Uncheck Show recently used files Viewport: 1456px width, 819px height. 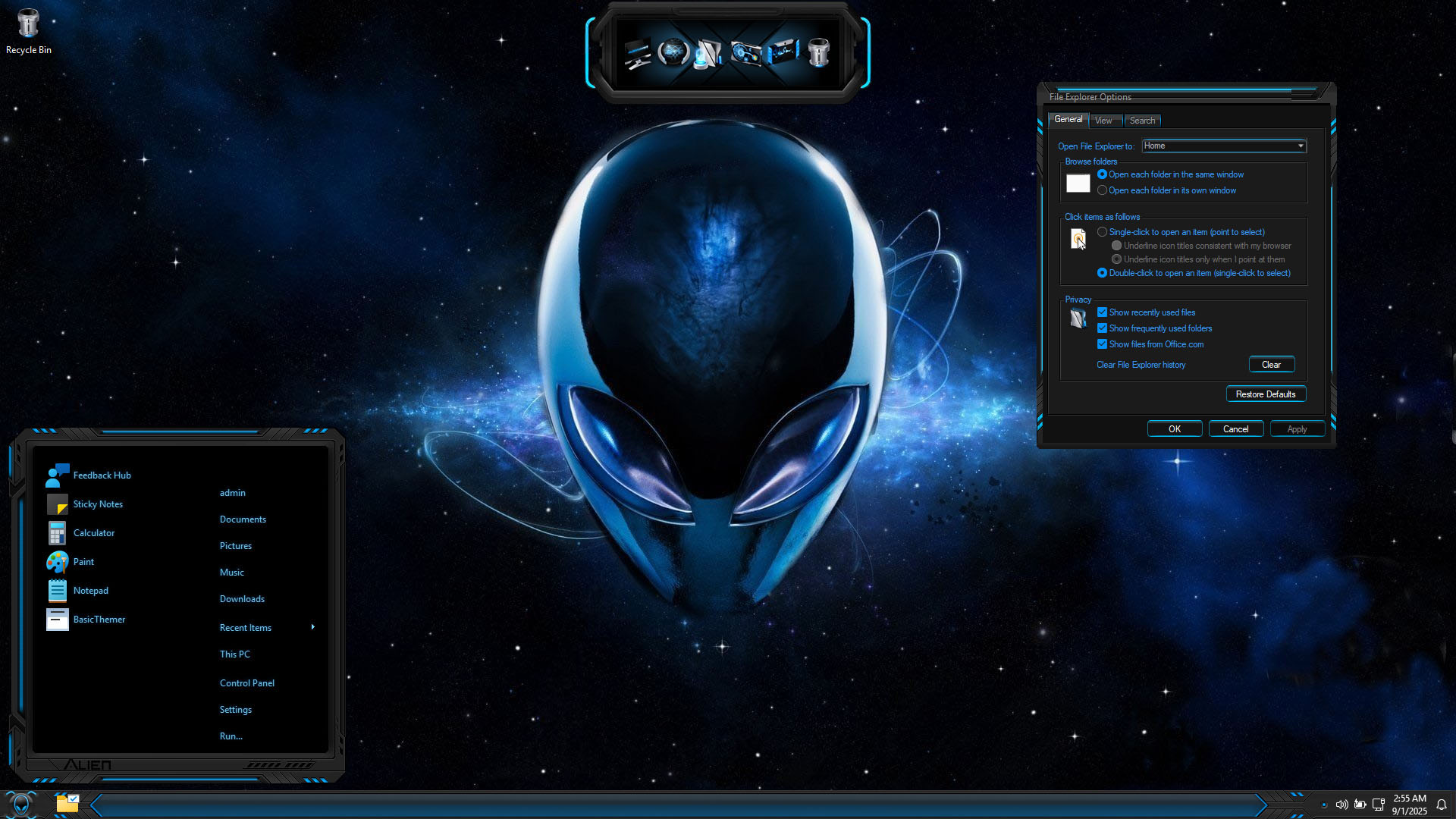[x=1102, y=312]
